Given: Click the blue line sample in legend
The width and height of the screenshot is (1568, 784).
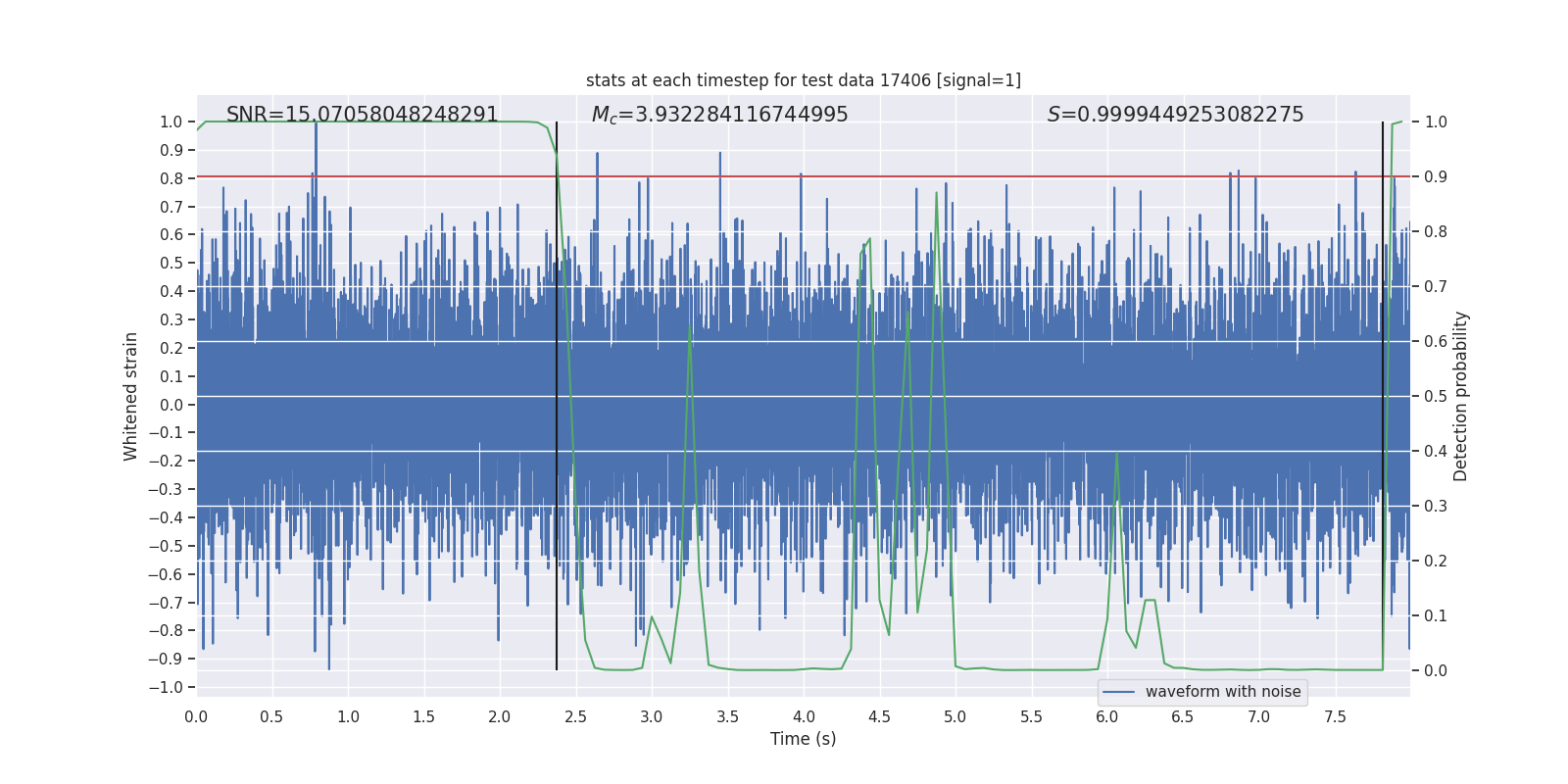Looking at the screenshot, I should pyautogui.click(x=1119, y=692).
